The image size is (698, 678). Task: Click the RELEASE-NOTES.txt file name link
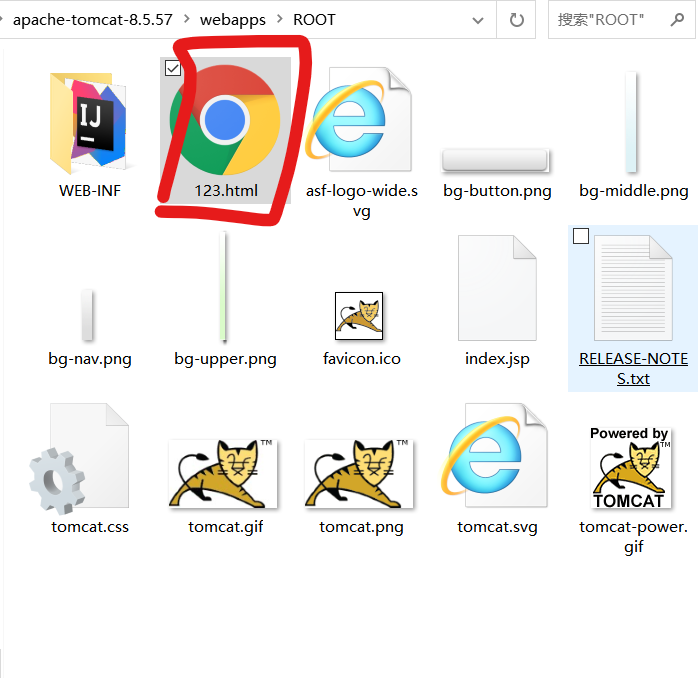click(x=633, y=369)
